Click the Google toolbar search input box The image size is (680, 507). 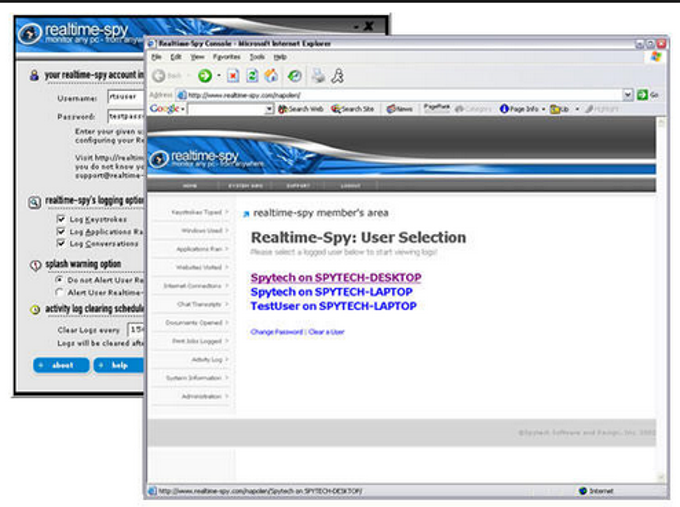pos(226,109)
